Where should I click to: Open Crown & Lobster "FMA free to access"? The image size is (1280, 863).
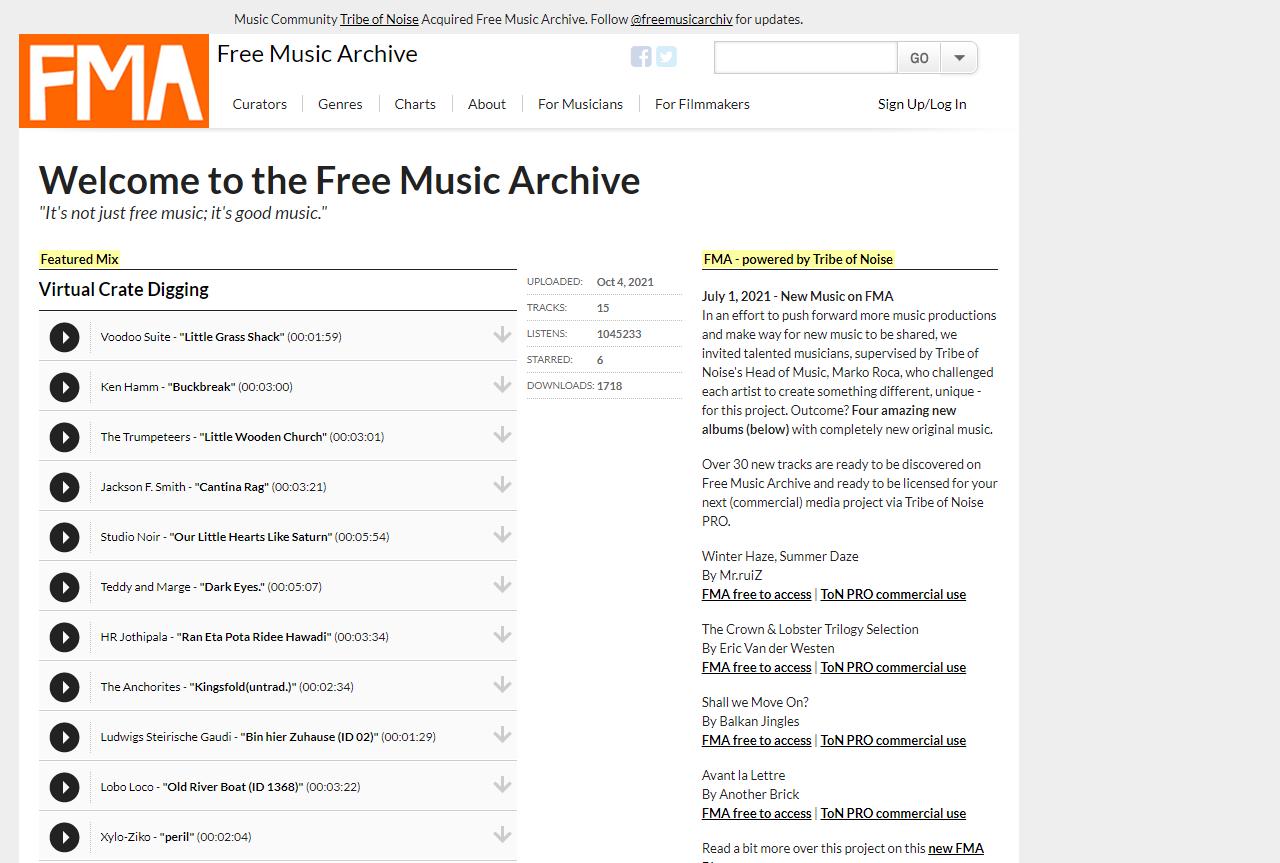tap(757, 667)
